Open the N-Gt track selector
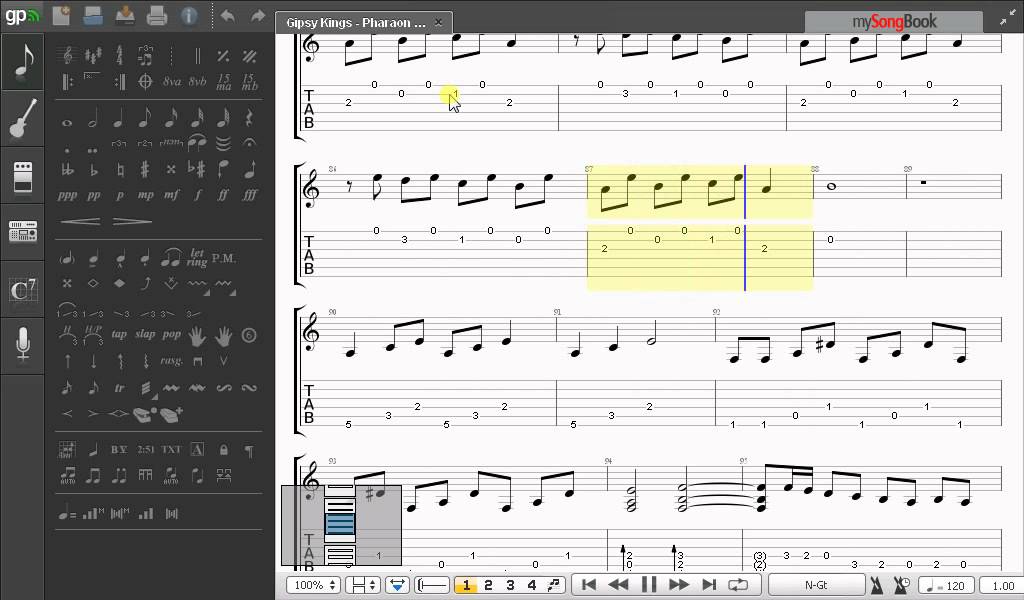The height and width of the screenshot is (600, 1024). coord(816,585)
